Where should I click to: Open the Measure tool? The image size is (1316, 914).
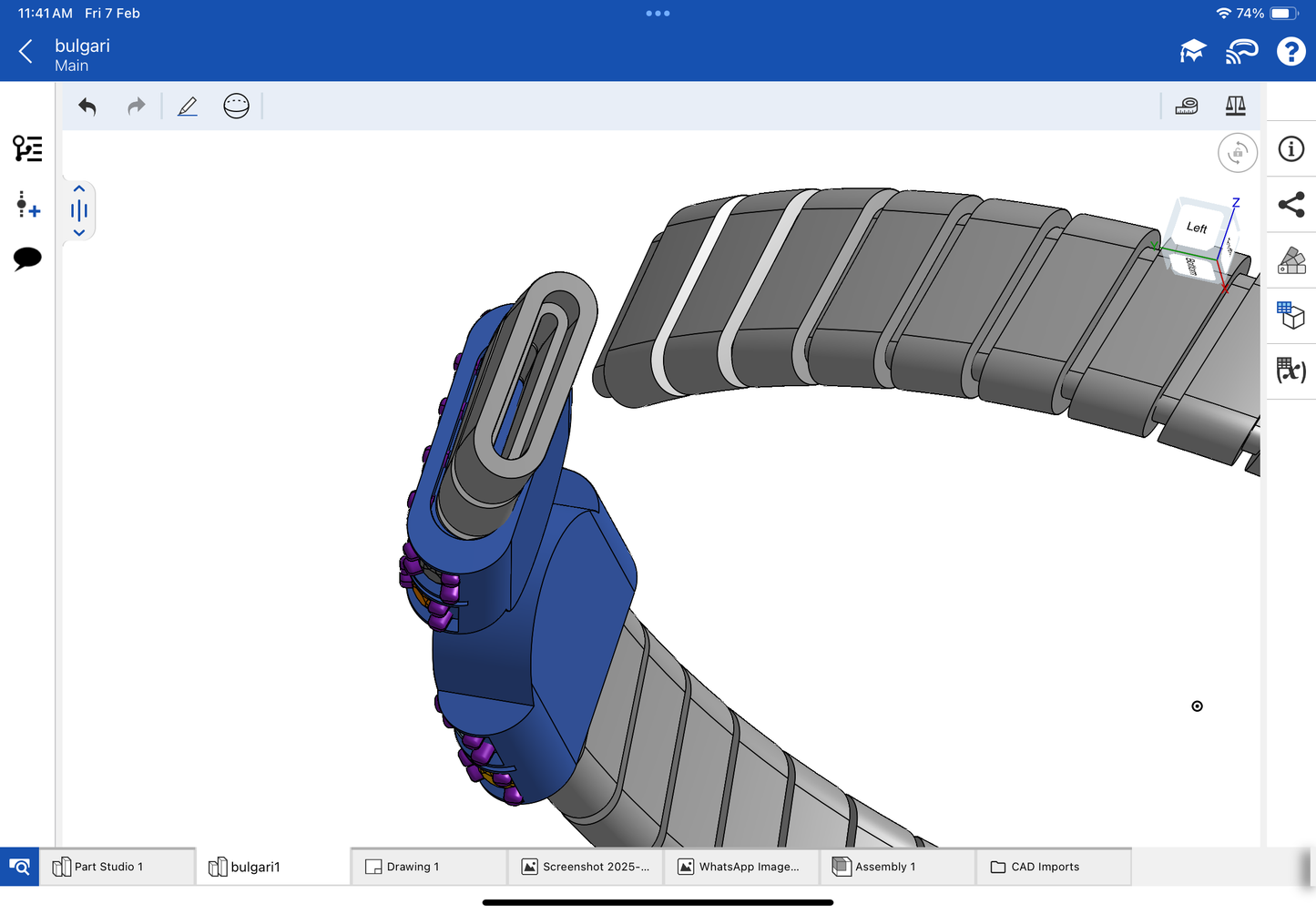[x=1187, y=107]
